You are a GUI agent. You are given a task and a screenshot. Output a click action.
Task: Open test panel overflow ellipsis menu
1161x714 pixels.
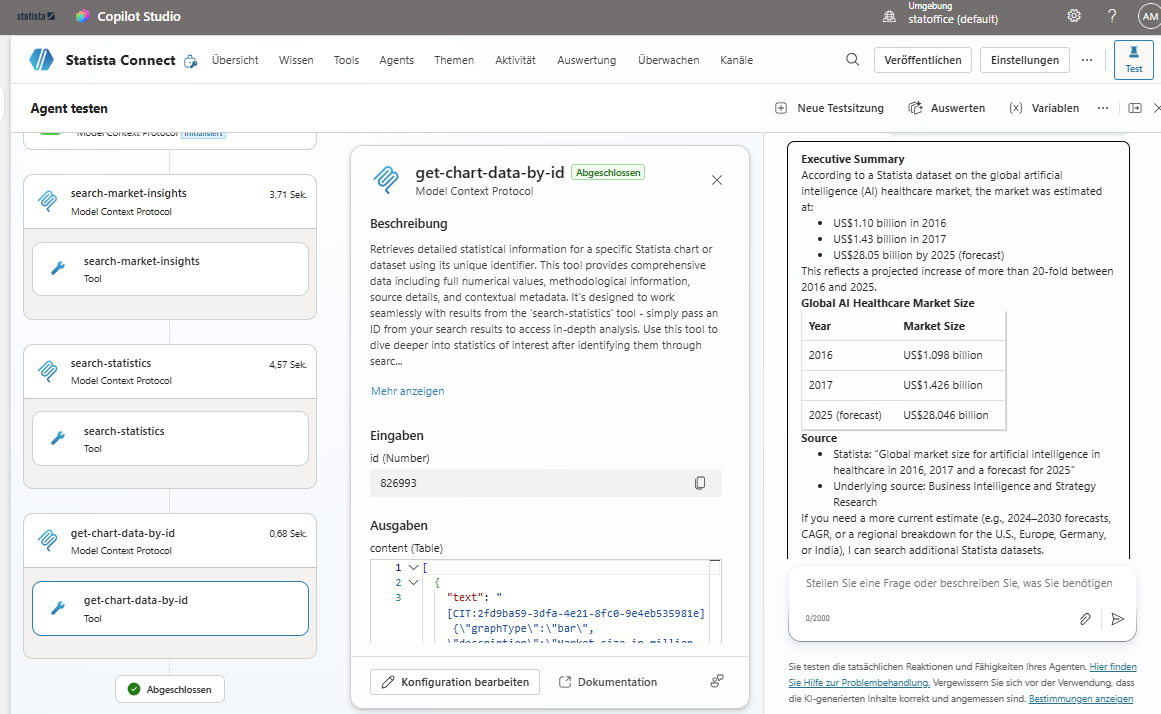(1103, 108)
